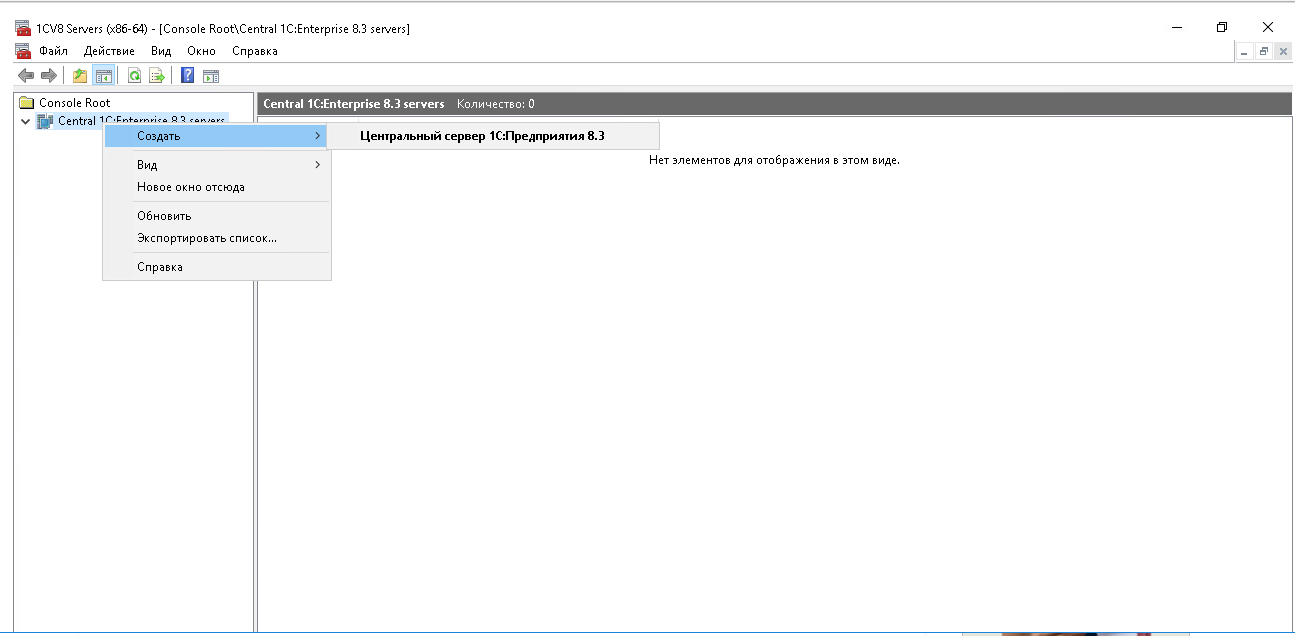Choose Центральный сервер 1С:Предприятия 8.3 submenu item
The width and height of the screenshot is (1295, 636).
(x=482, y=136)
